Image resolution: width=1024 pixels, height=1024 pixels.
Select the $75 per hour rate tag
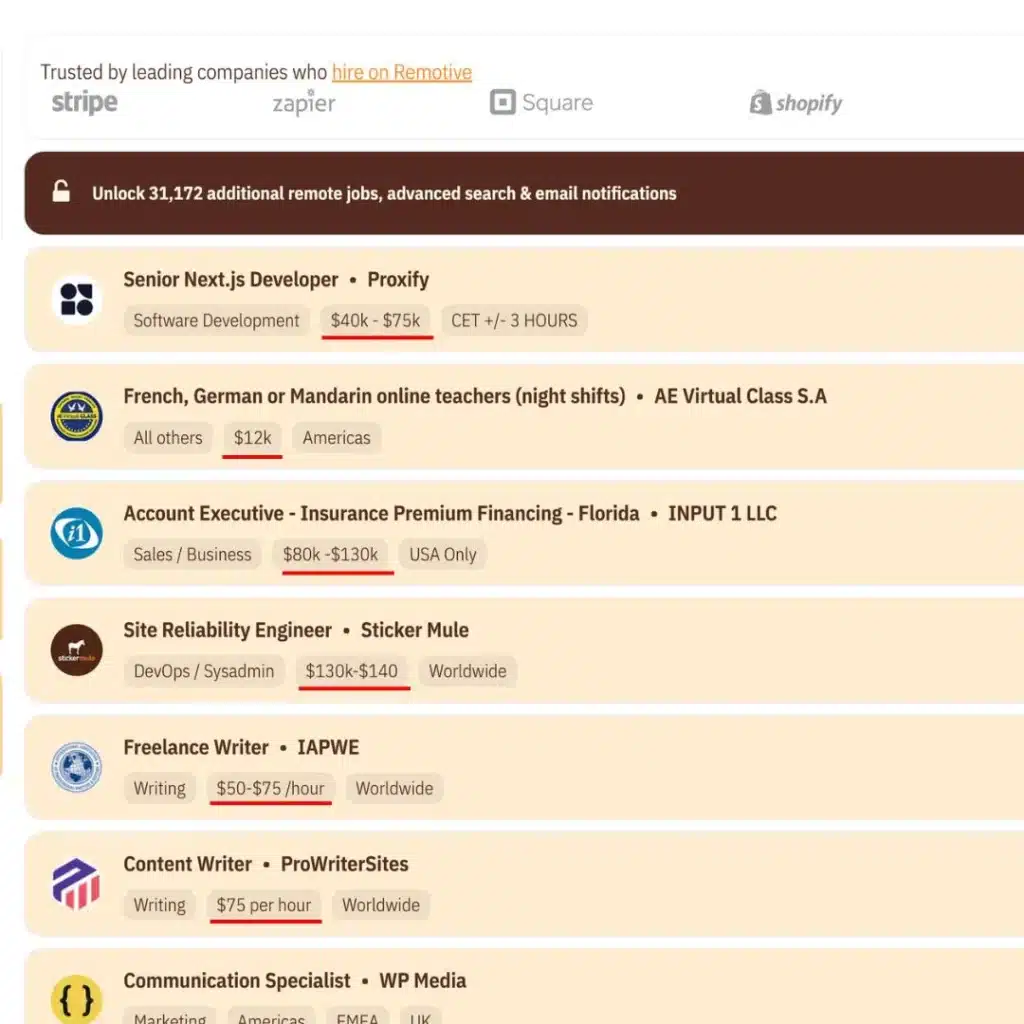coord(264,905)
